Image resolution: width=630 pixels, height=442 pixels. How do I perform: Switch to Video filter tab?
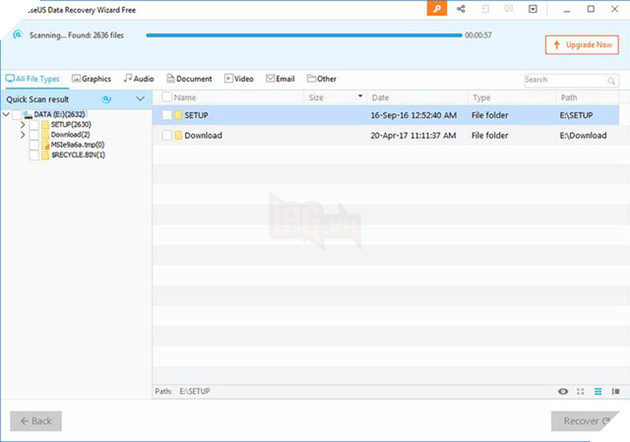pyautogui.click(x=239, y=79)
